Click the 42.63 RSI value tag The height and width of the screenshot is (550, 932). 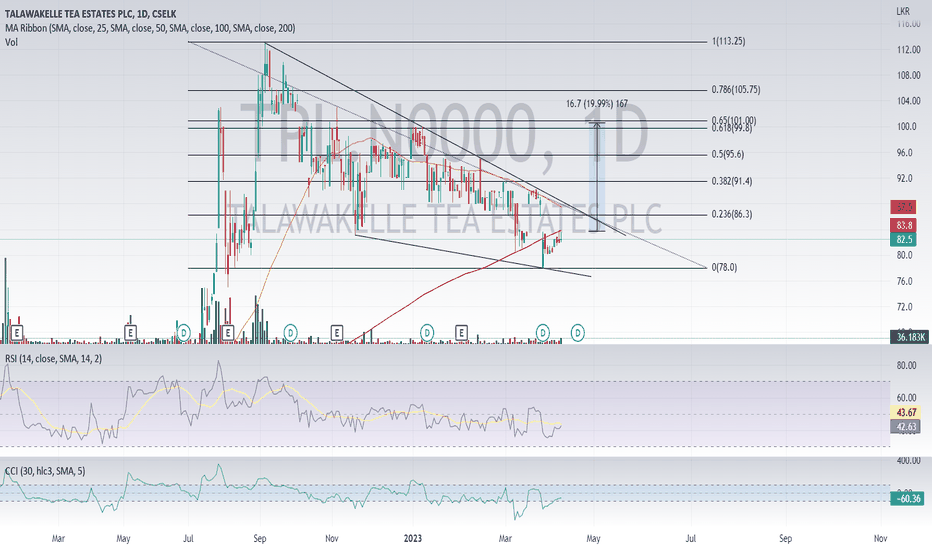[x=905, y=426]
